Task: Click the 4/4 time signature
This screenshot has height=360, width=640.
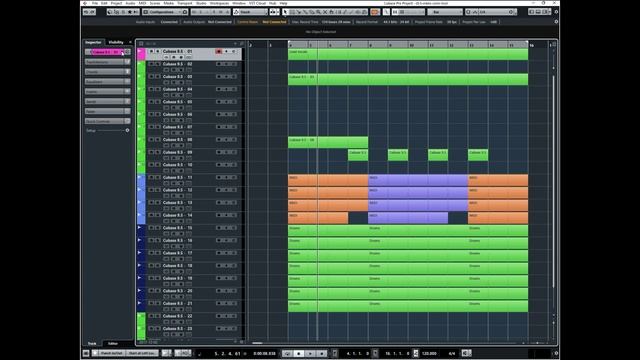Action: tap(452, 353)
